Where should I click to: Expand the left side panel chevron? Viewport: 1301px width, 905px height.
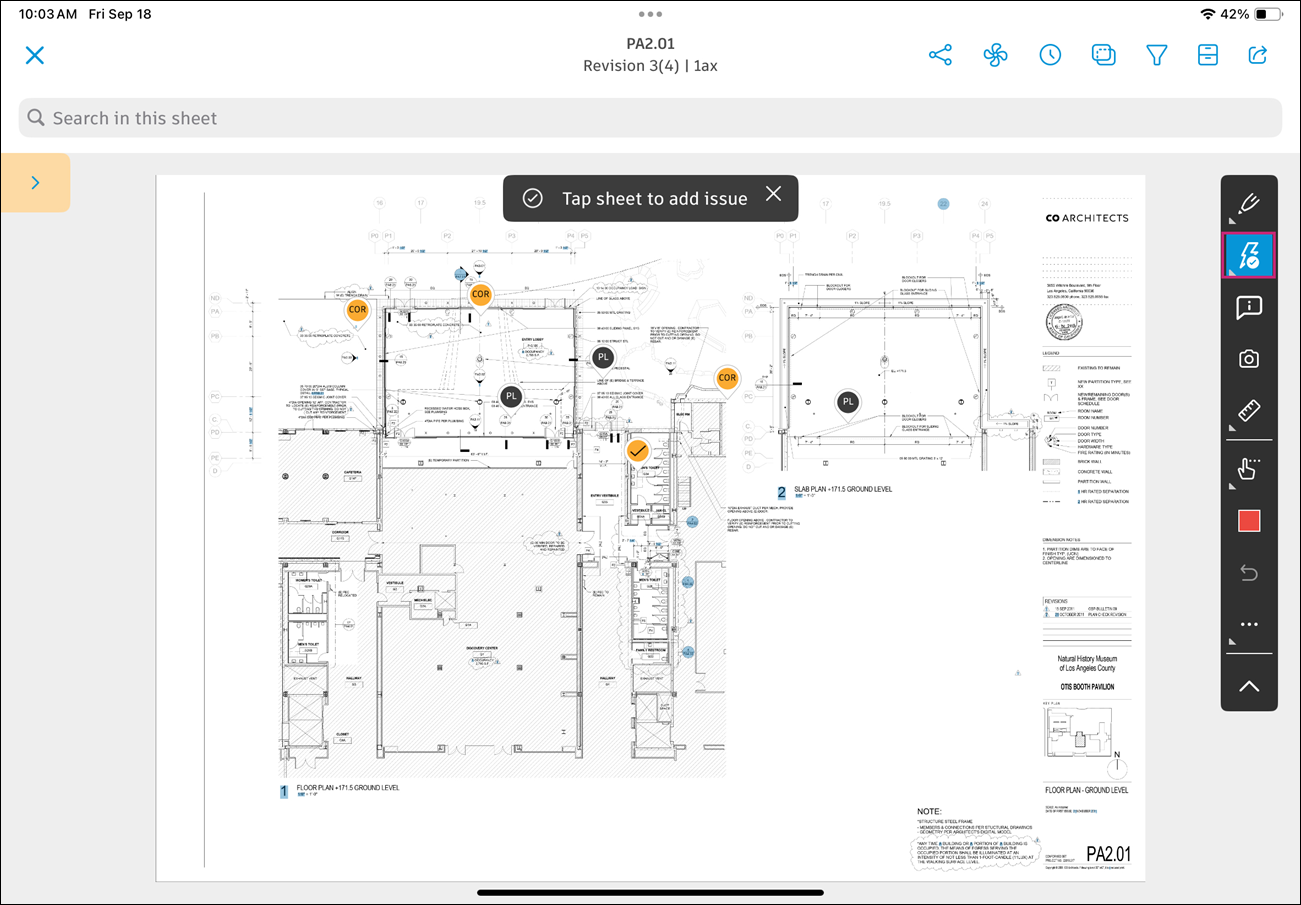click(x=35, y=182)
